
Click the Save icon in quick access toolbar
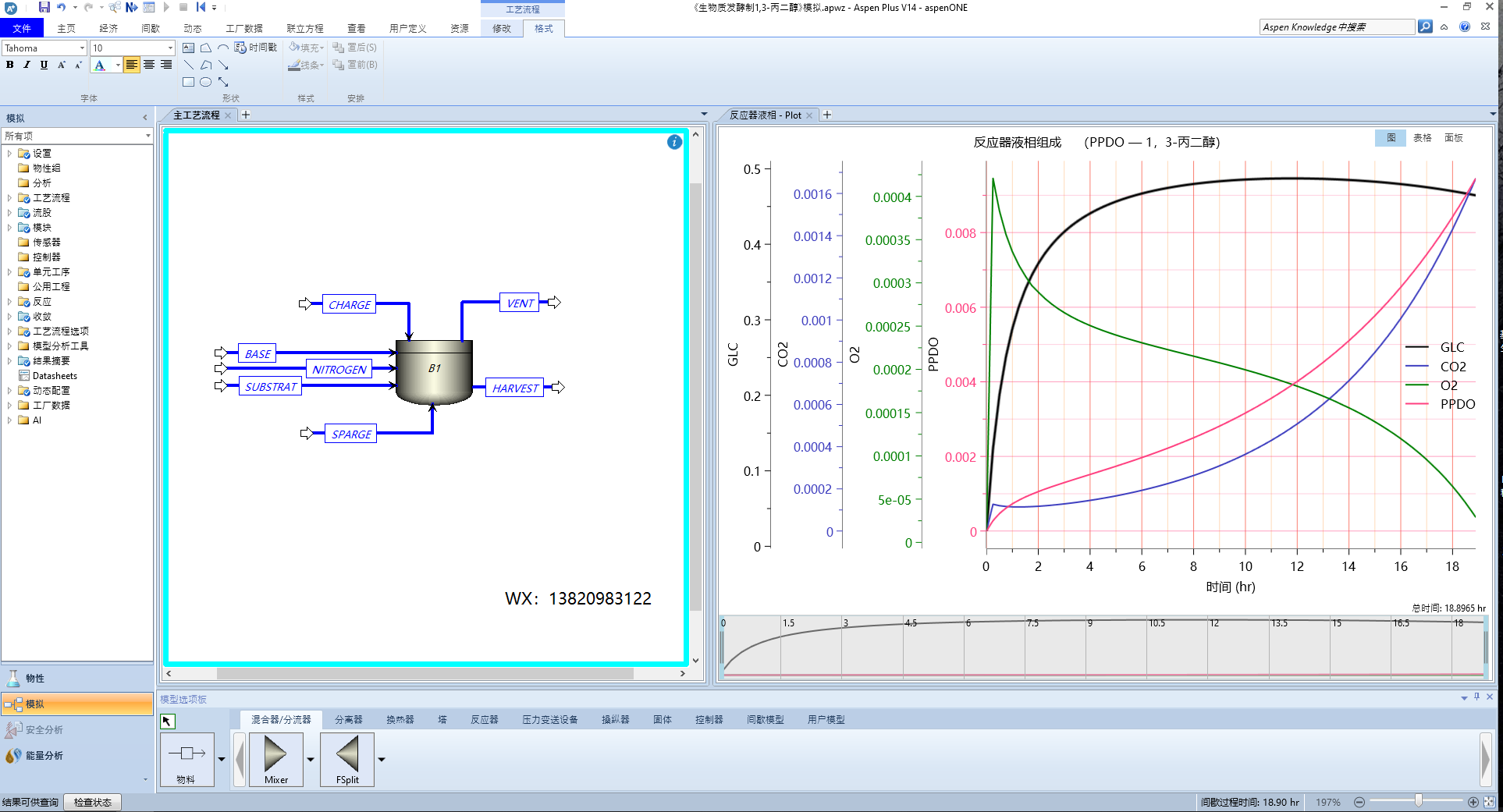click(44, 7)
